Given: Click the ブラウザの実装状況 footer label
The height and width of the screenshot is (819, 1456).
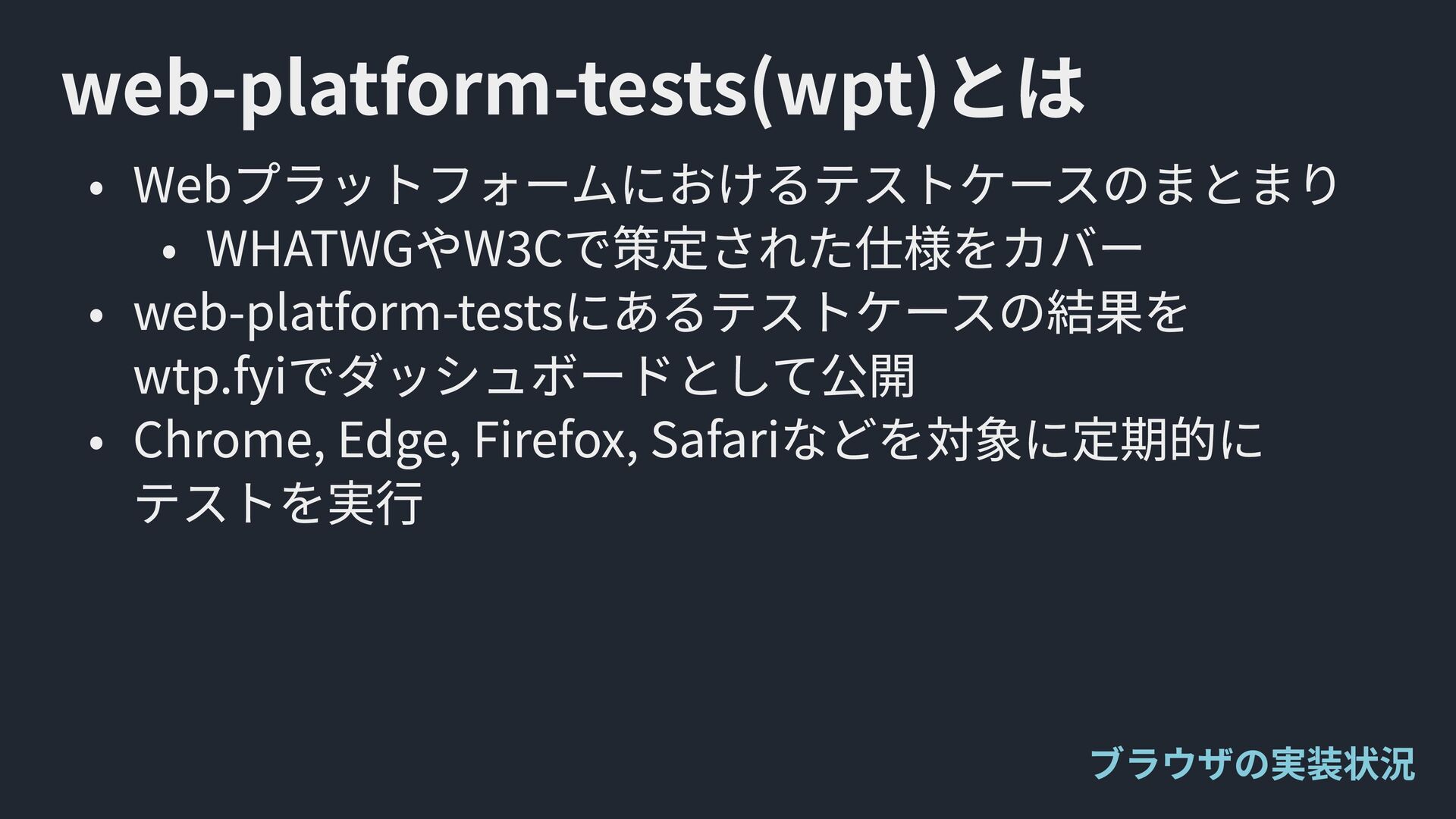Looking at the screenshot, I should tap(1251, 764).
